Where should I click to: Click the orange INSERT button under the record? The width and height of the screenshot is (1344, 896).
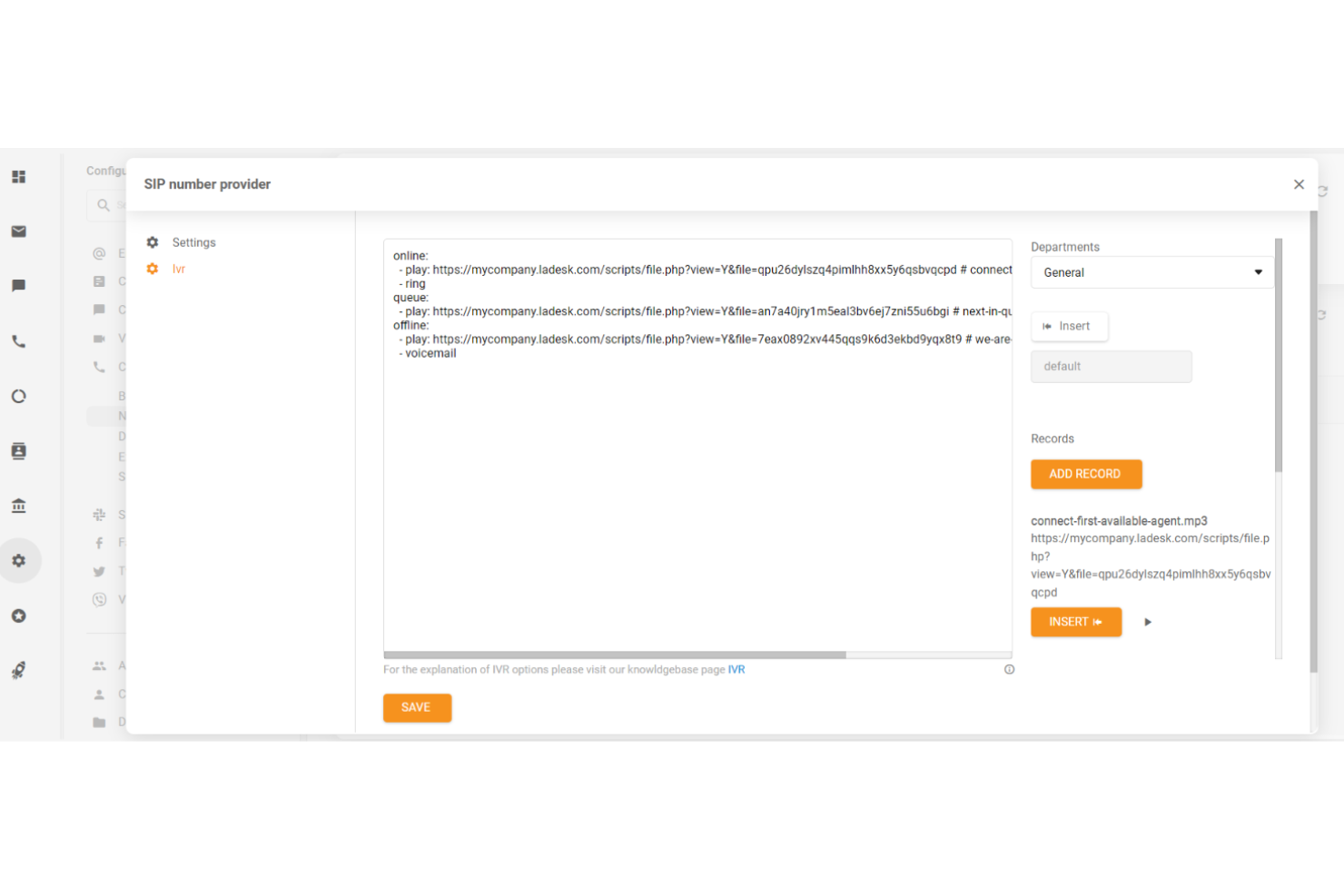pos(1075,622)
